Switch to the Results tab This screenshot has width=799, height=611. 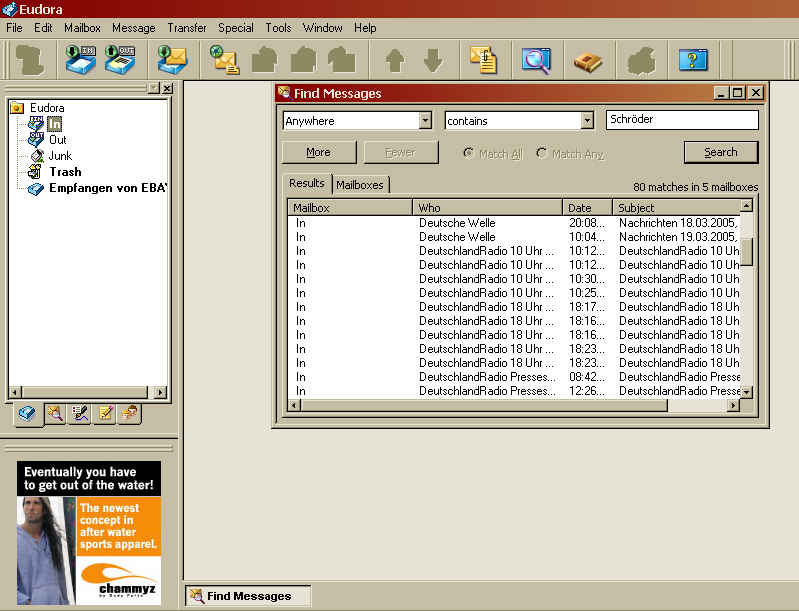point(307,183)
